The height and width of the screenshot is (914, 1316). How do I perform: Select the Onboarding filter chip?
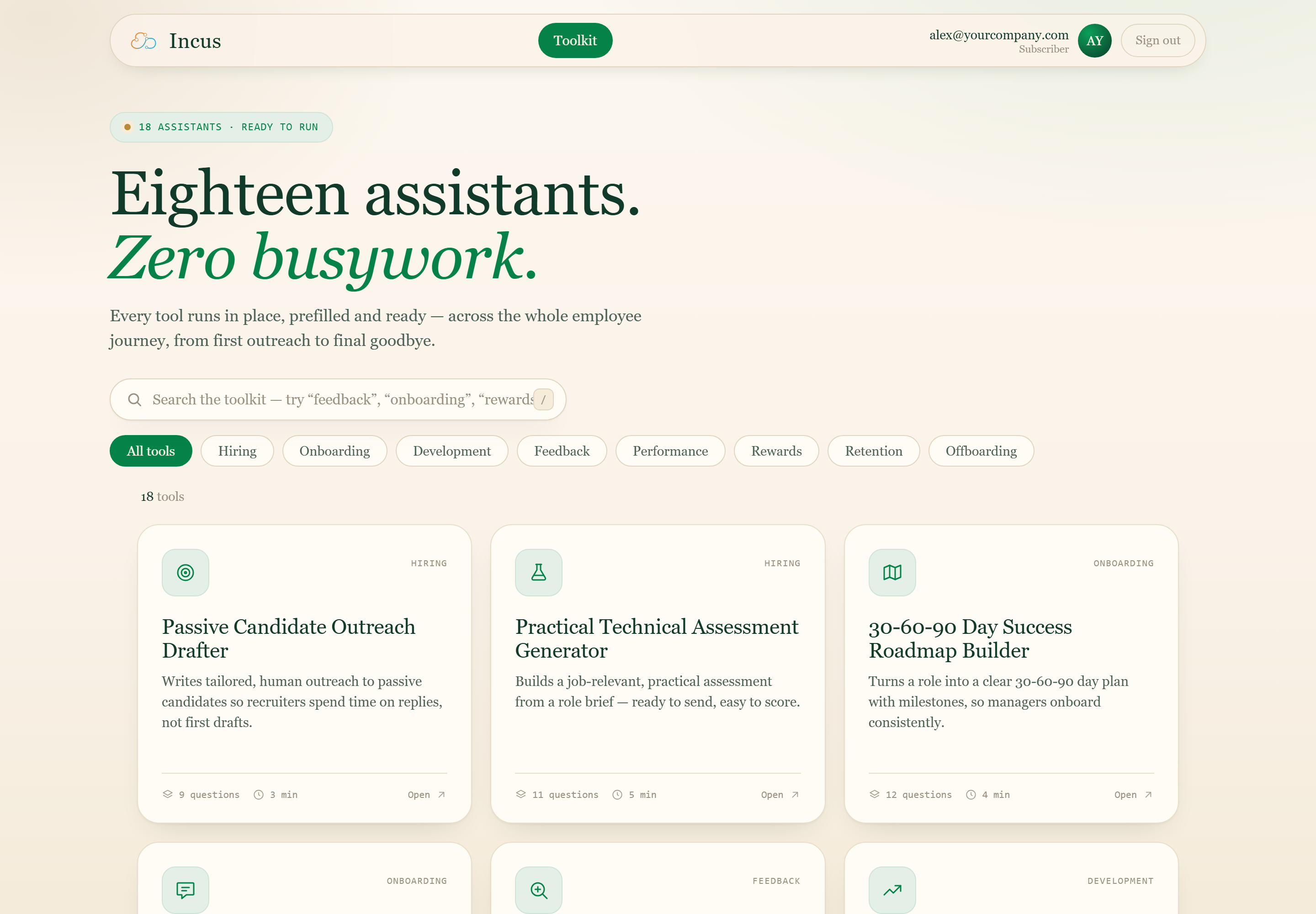334,451
